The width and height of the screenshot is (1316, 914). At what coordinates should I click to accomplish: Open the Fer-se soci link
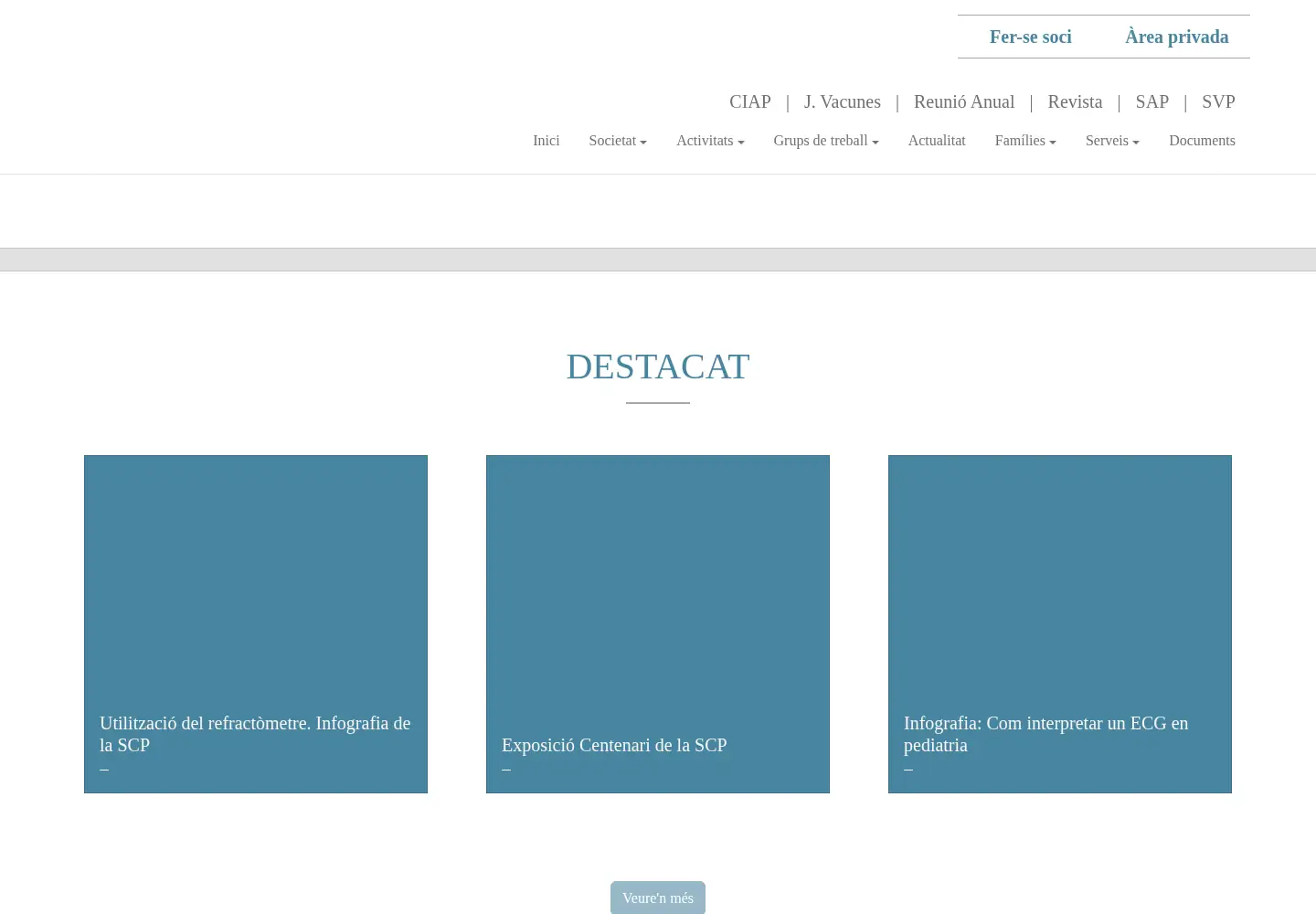click(1030, 37)
